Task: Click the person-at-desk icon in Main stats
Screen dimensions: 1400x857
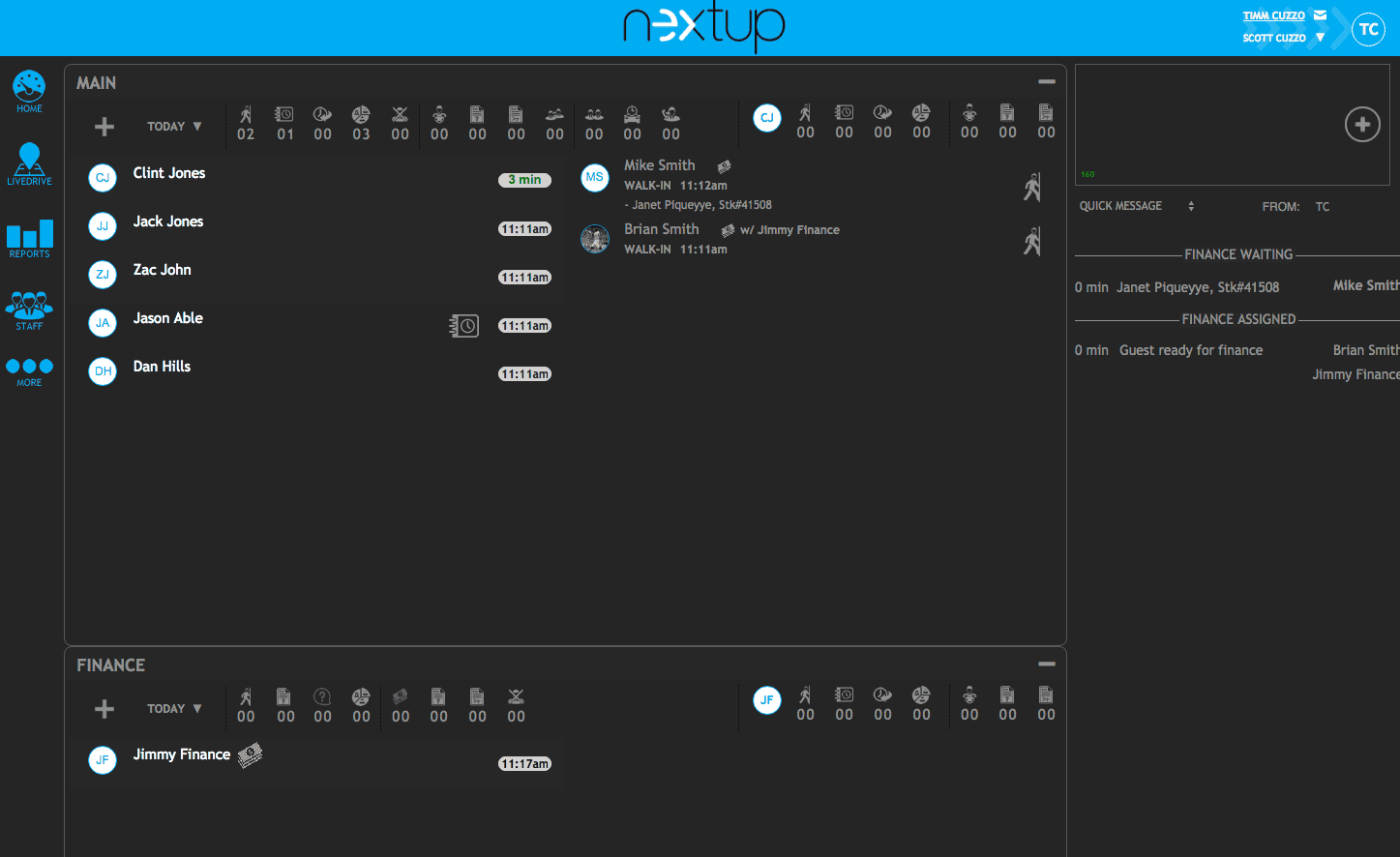Action: pyautogui.click(x=439, y=114)
